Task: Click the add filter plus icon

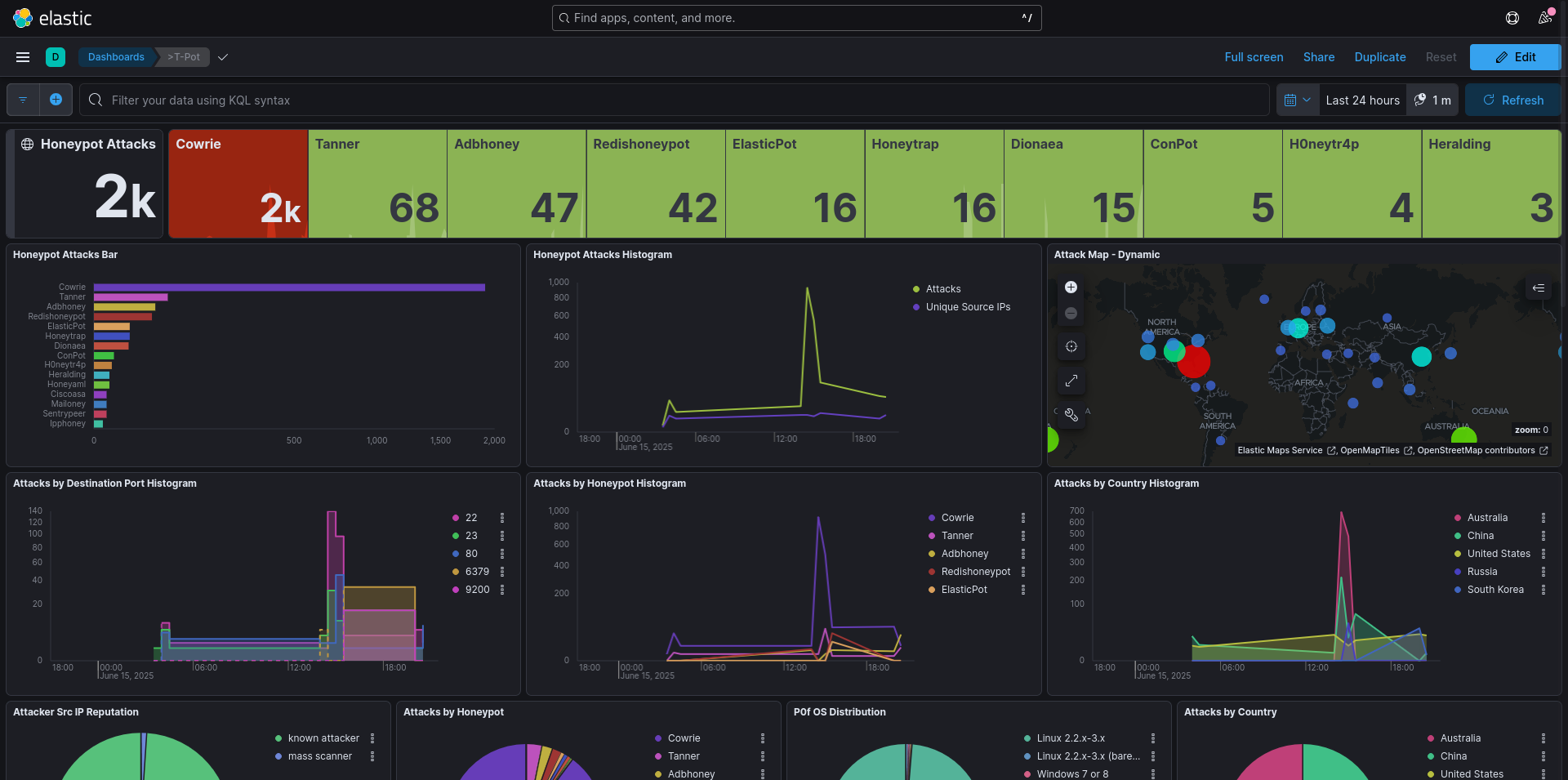Action: (x=56, y=100)
